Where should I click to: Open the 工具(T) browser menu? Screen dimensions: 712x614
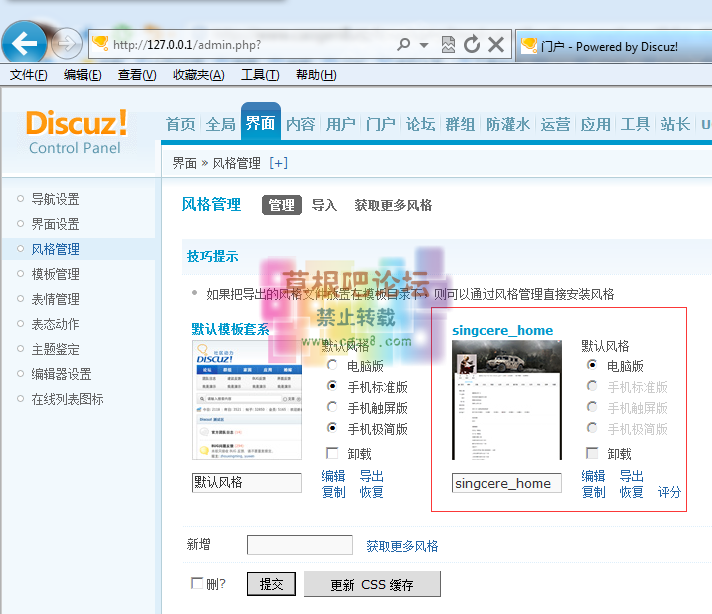[260, 74]
